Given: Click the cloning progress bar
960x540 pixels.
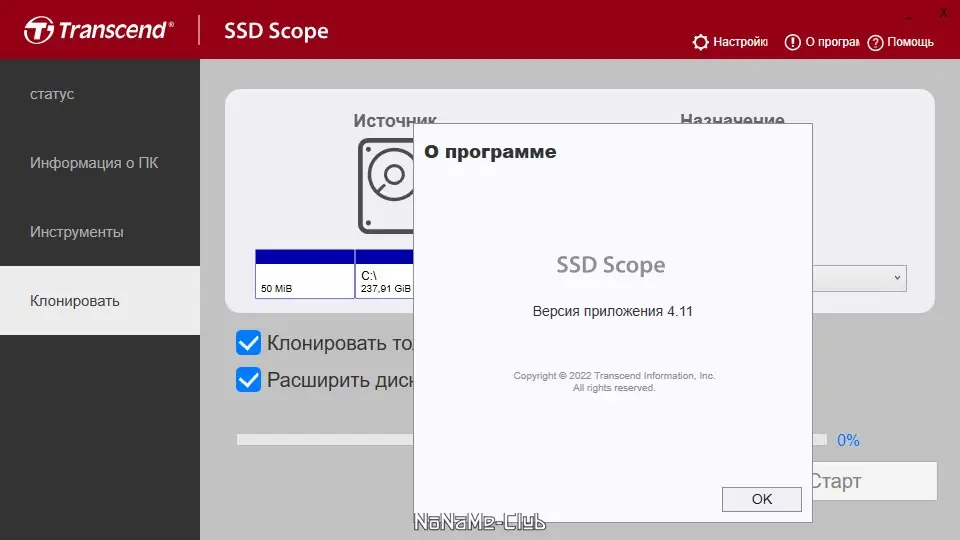Looking at the screenshot, I should point(325,440).
